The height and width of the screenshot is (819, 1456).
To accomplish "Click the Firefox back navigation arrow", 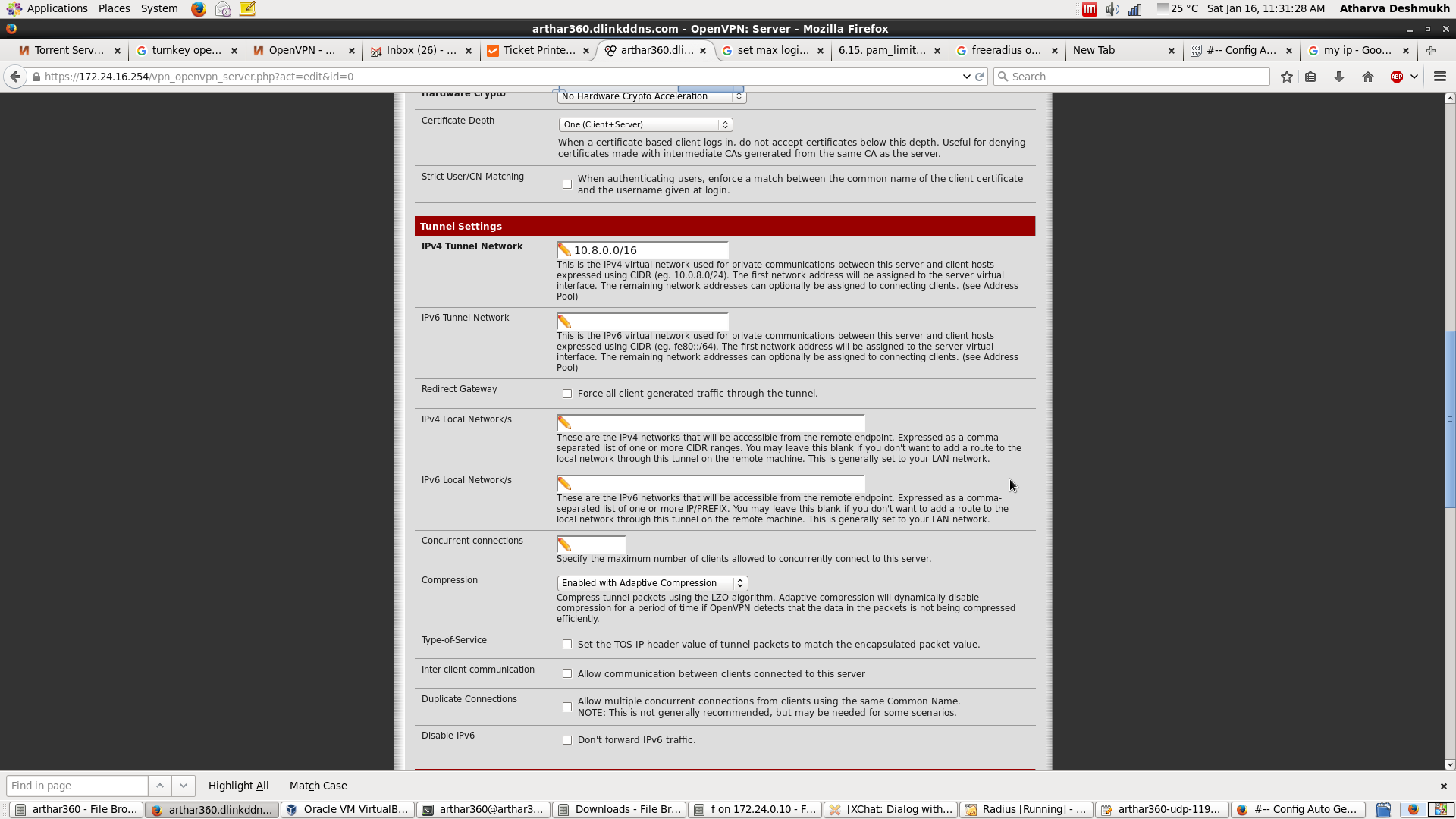I will coord(15,77).
